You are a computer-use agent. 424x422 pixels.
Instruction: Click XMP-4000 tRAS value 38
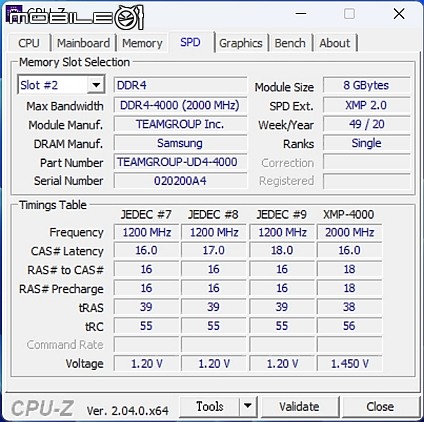[349, 307]
